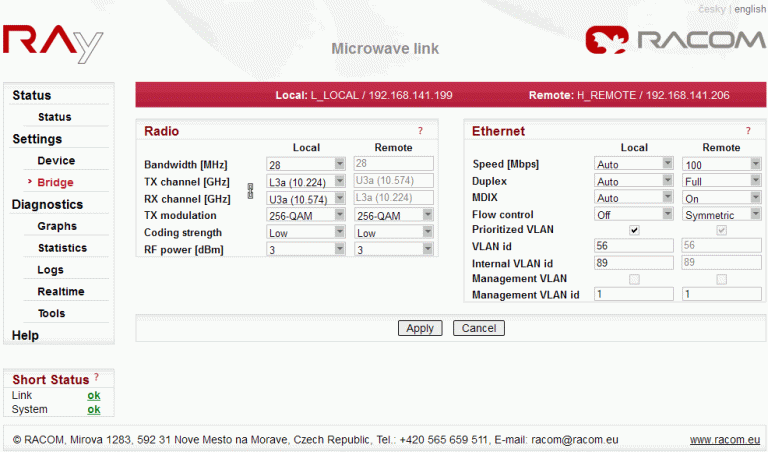
Task: Click the Remote Bandwidth field showing 28
Action: tap(394, 163)
